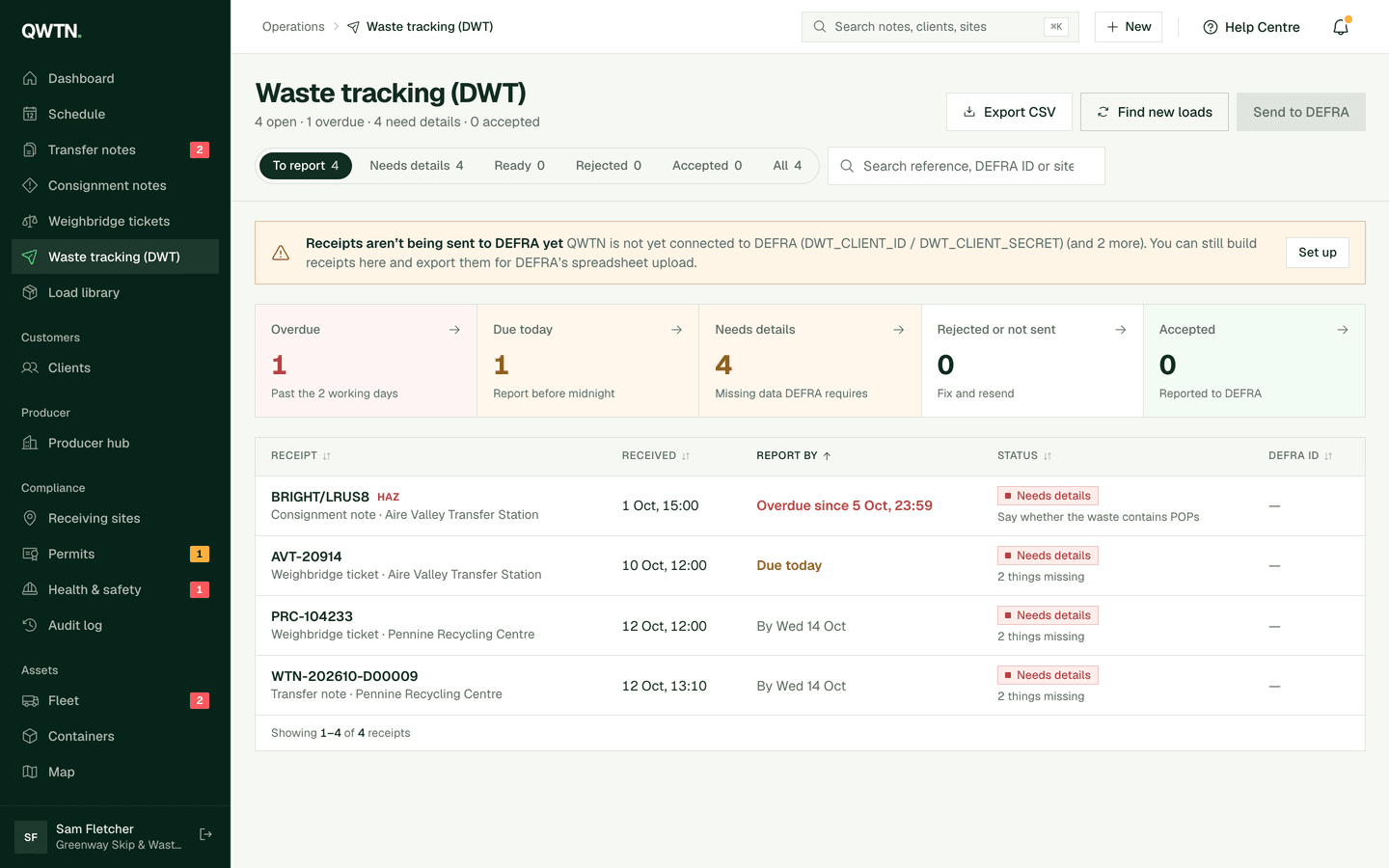Open Audit log
The width and height of the screenshot is (1389, 868).
[x=115, y=625]
